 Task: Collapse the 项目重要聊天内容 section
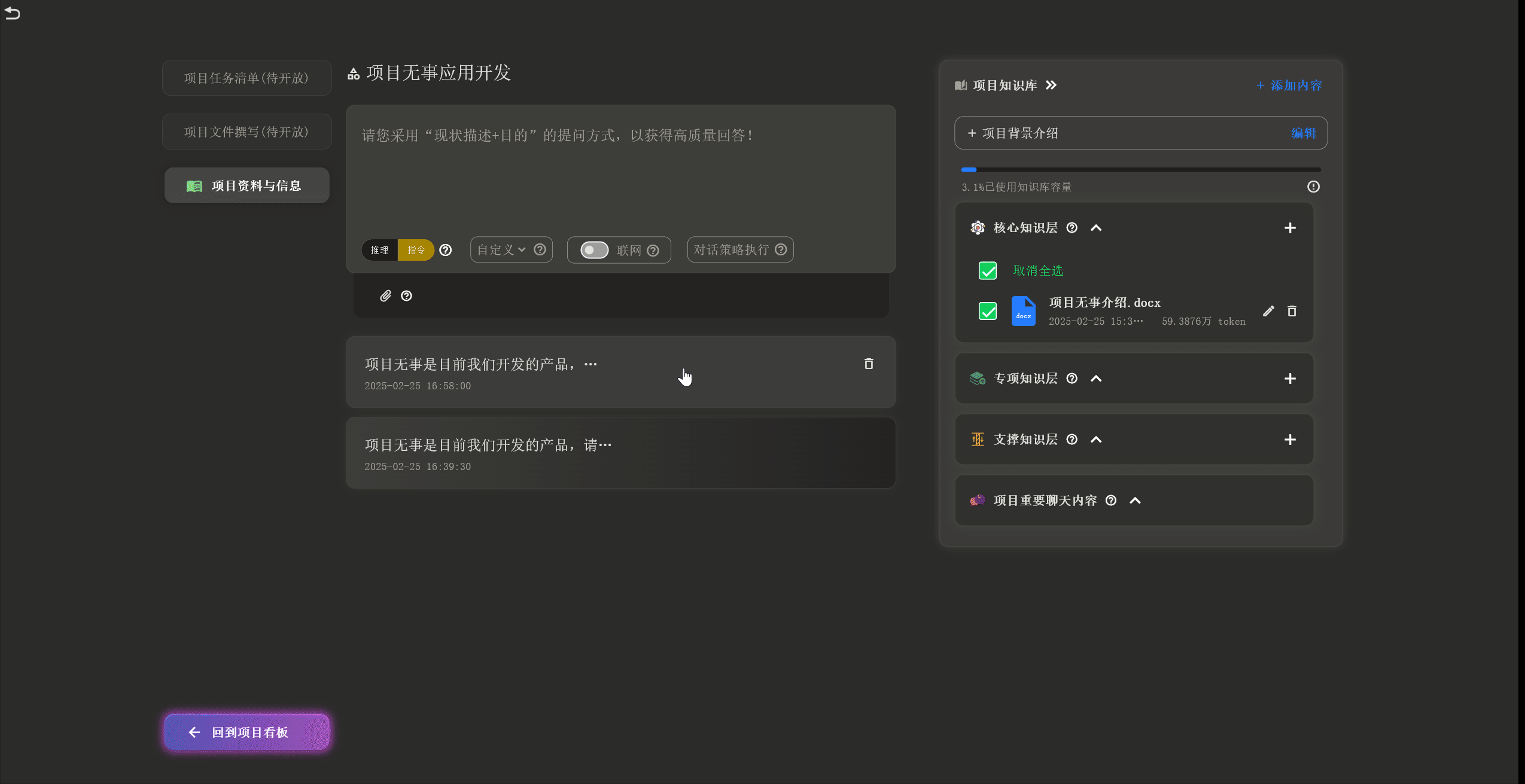coord(1135,501)
